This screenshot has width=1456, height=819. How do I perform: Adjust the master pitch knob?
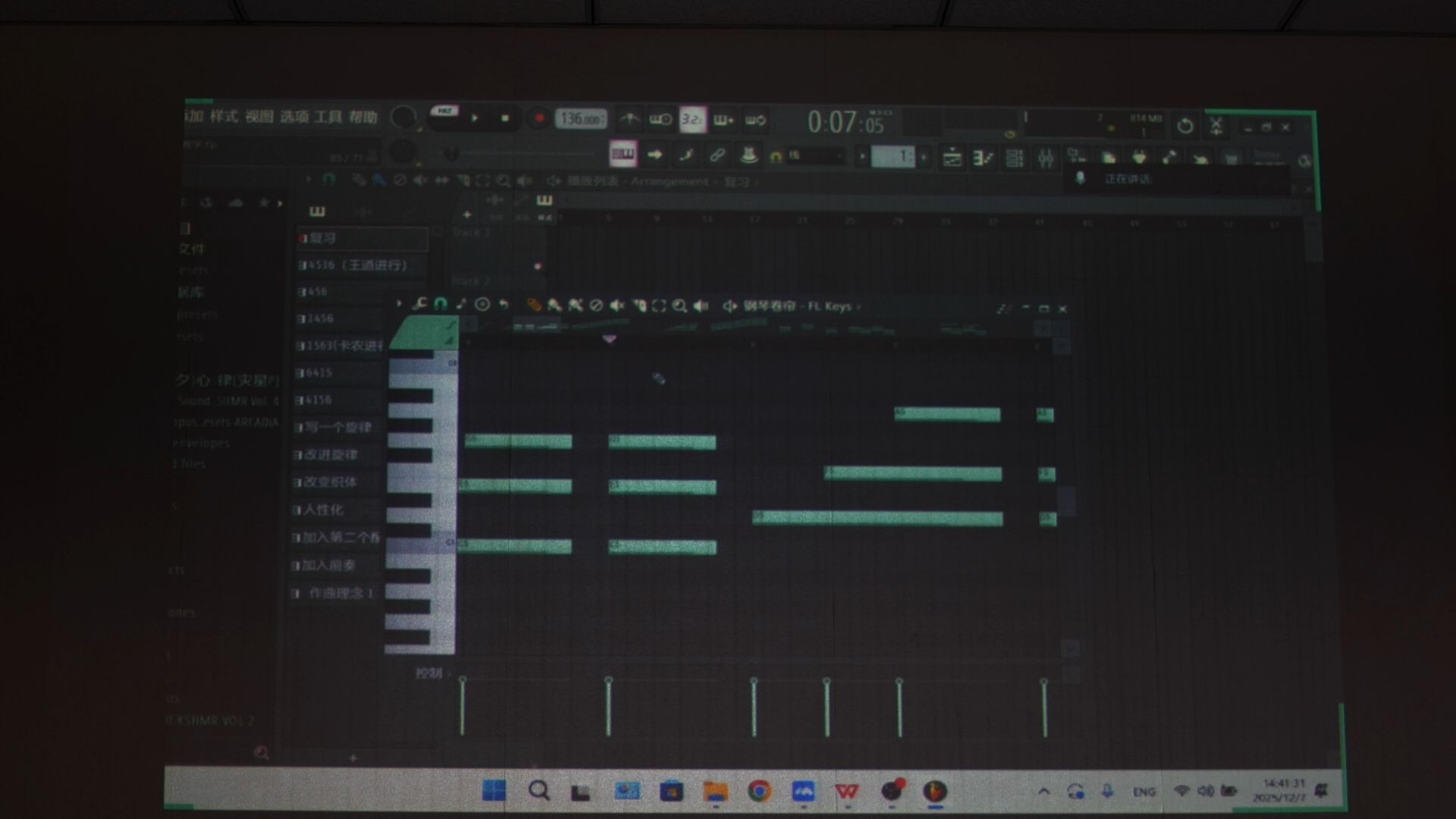403,152
